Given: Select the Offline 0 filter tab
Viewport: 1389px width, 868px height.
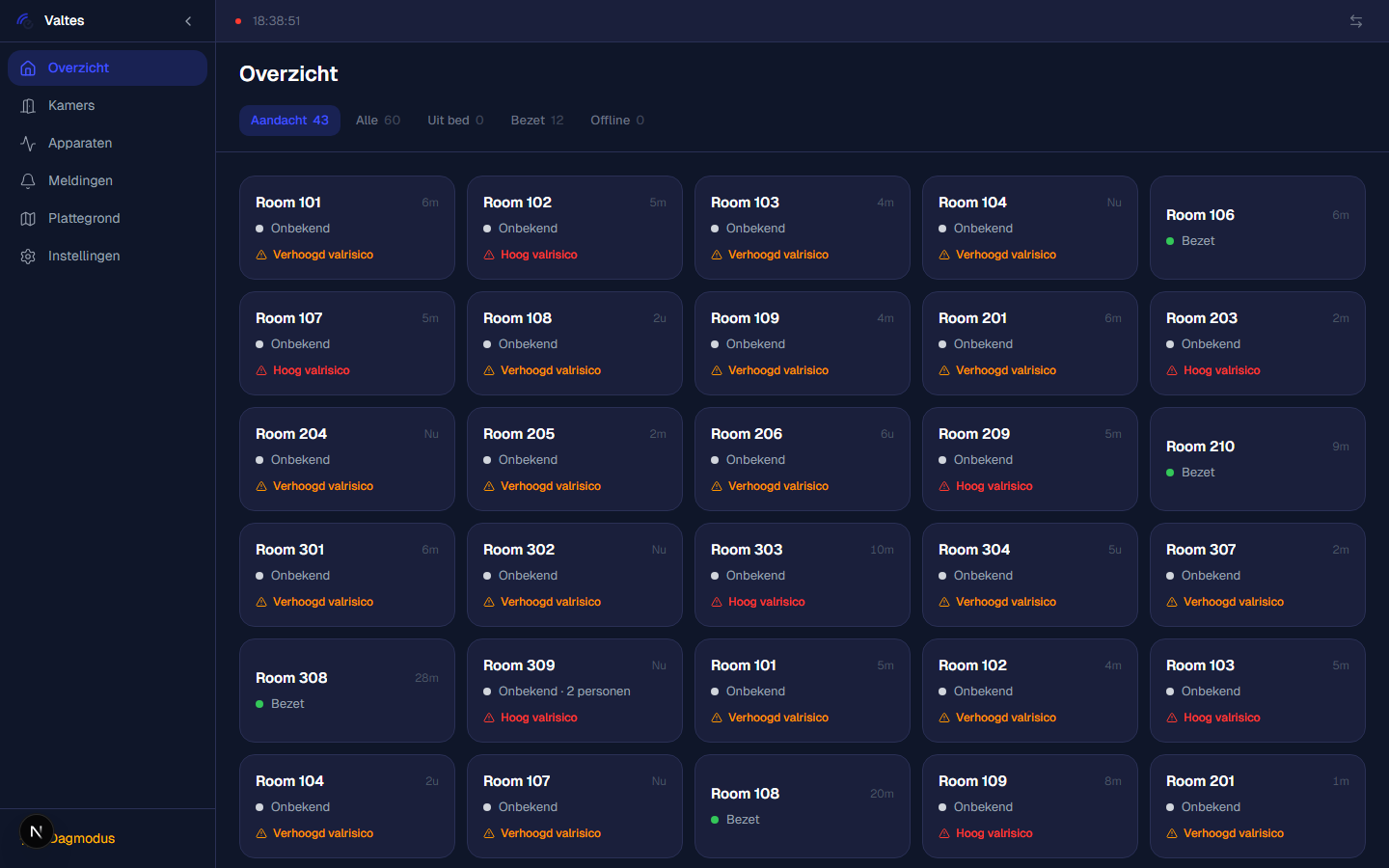Looking at the screenshot, I should (616, 121).
